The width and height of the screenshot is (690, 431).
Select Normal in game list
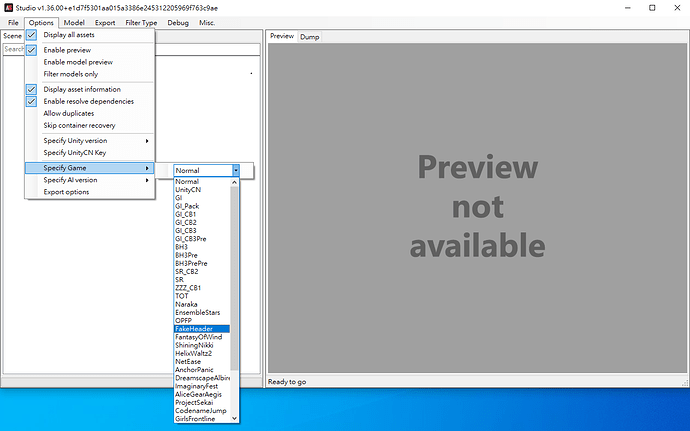pyautogui.click(x=202, y=181)
